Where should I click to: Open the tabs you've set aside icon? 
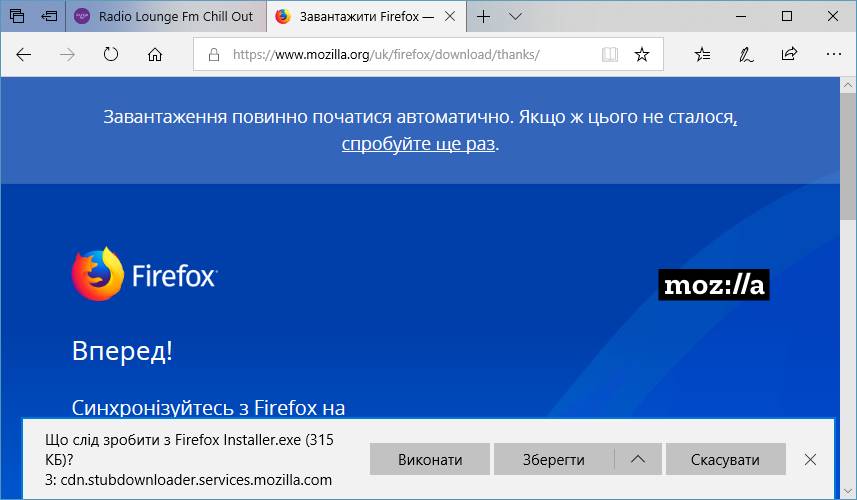click(x=17, y=16)
